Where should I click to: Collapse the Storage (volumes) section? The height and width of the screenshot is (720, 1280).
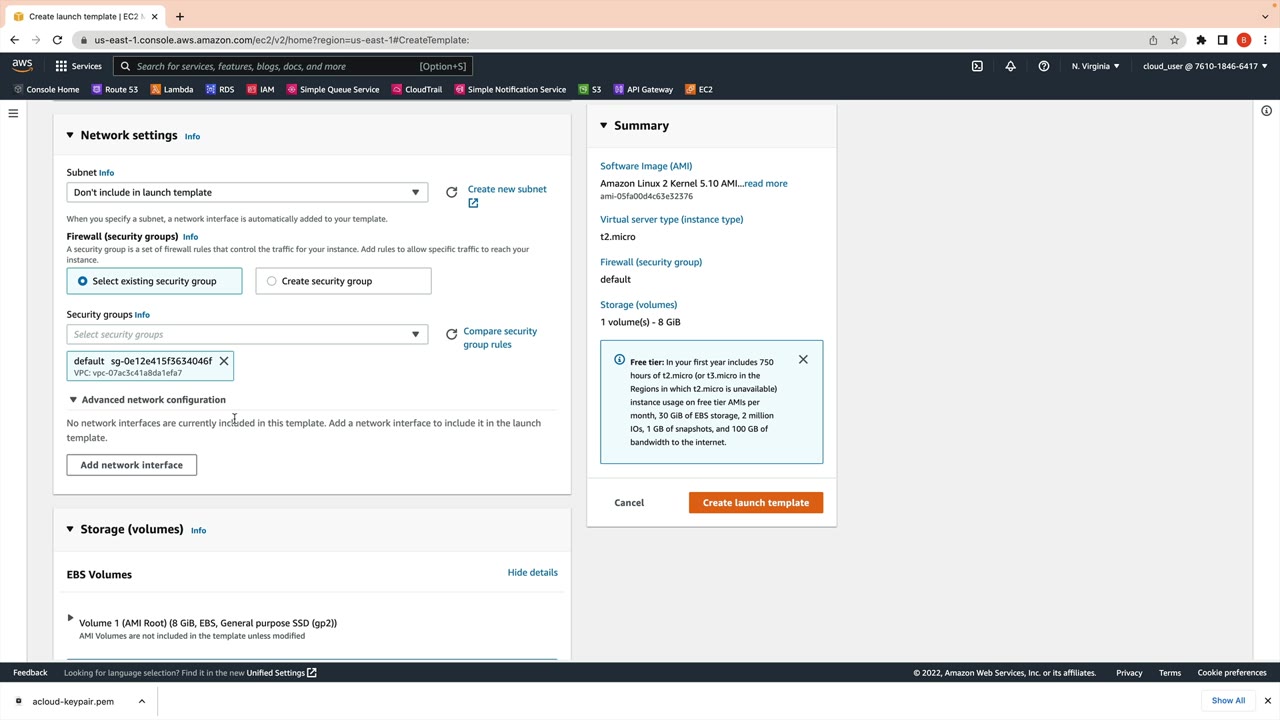[70, 529]
